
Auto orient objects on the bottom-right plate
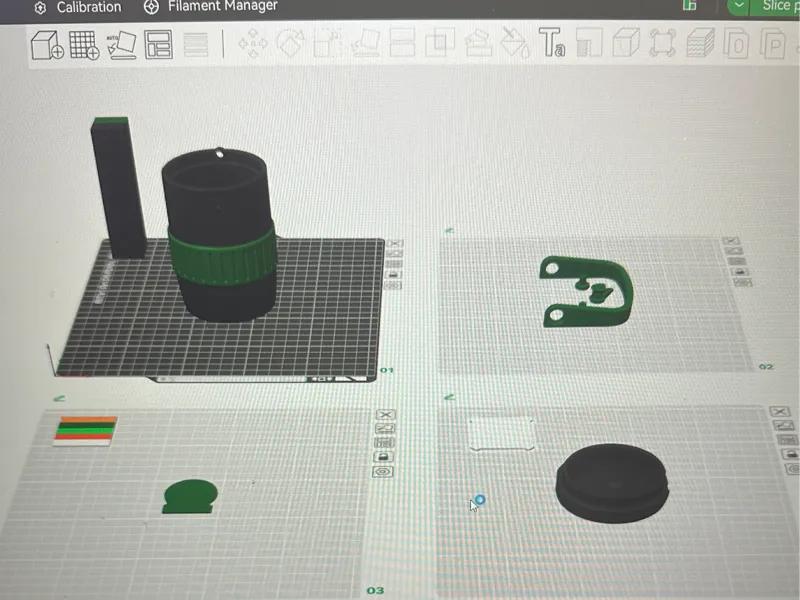(x=784, y=425)
